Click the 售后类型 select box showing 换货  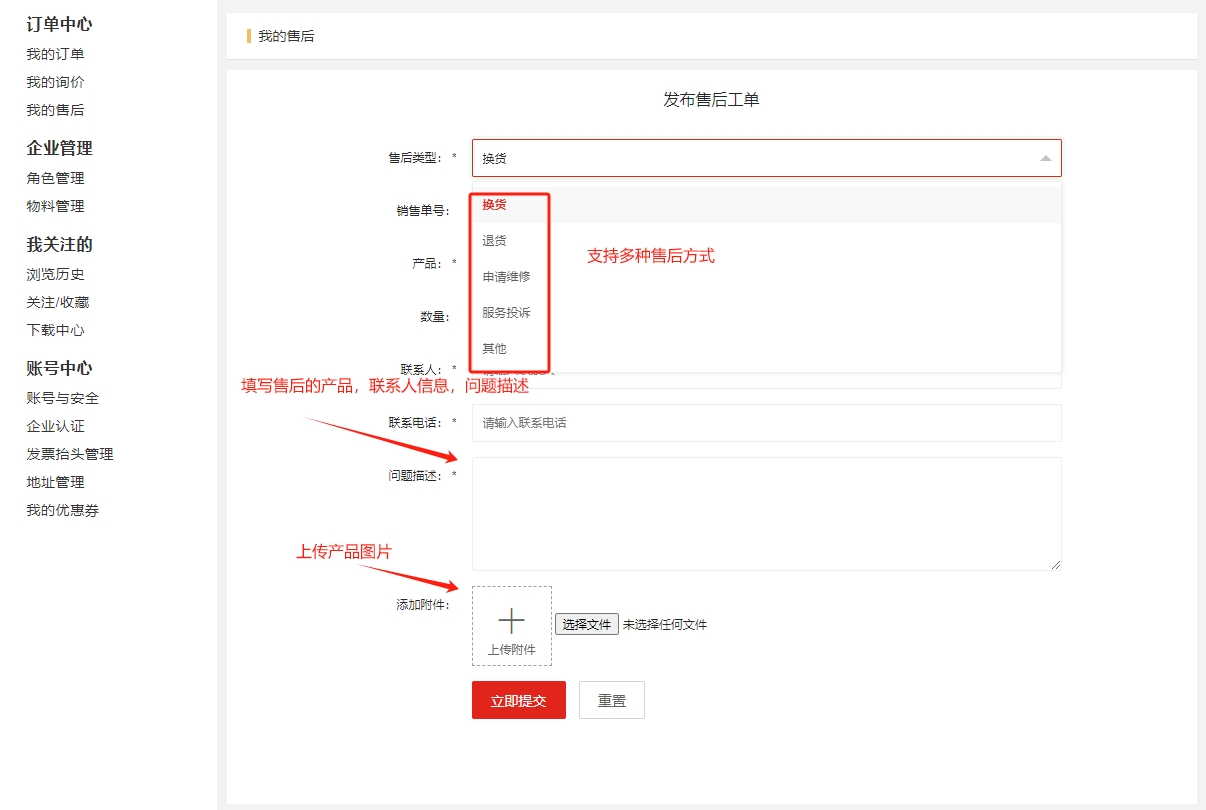pyautogui.click(x=767, y=158)
